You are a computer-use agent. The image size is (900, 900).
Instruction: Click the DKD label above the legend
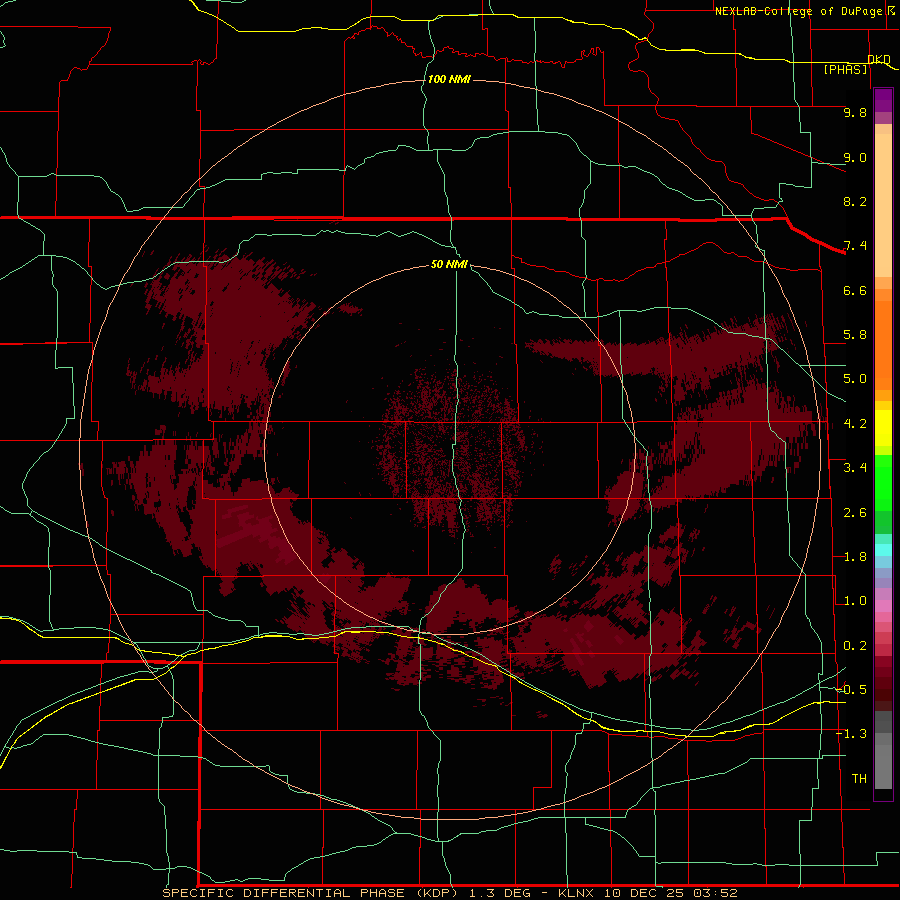coord(879,59)
